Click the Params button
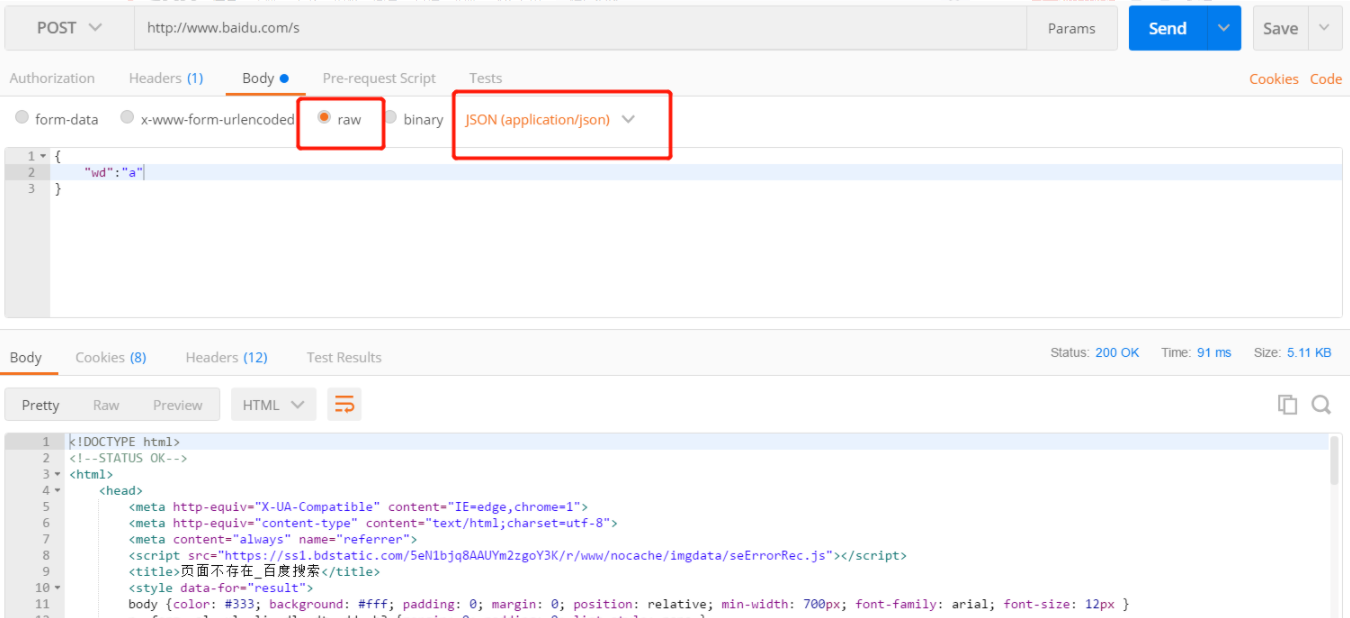1350x618 pixels. [x=1072, y=28]
